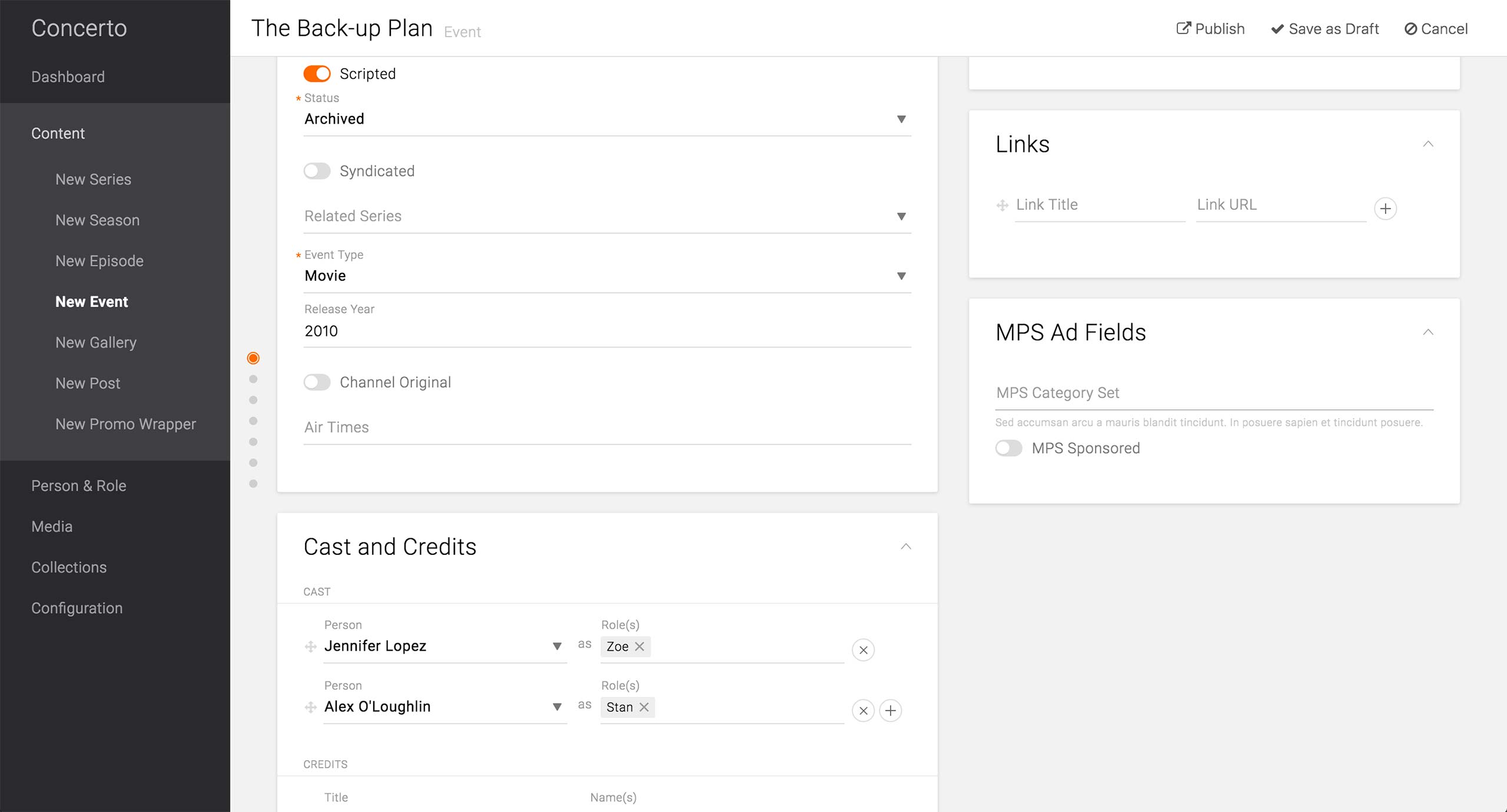Add a new link row with plus

pos(1385,208)
